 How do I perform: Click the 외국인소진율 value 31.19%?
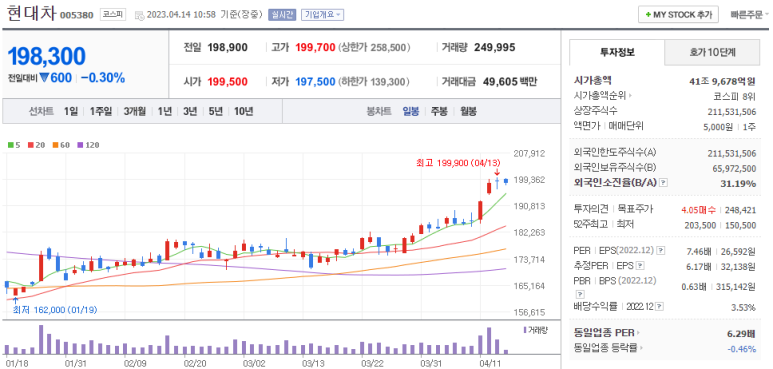click(739, 183)
